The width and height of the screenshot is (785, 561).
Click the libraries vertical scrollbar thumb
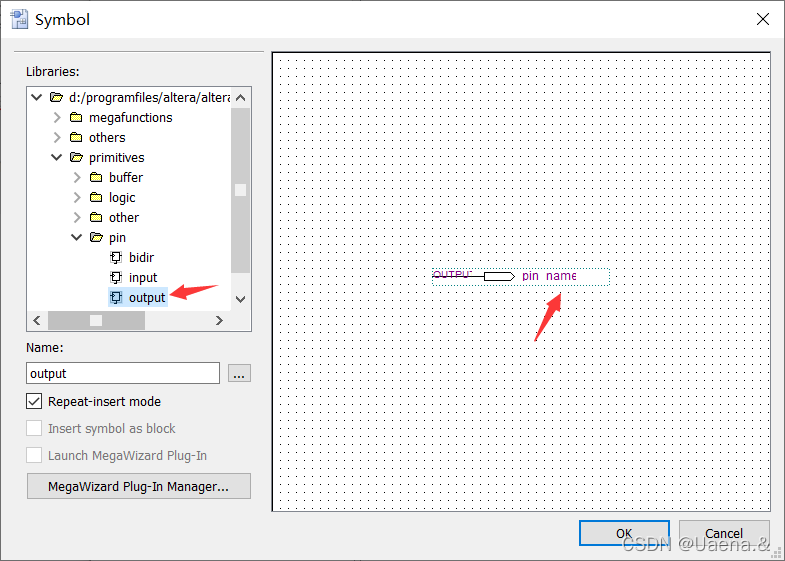(240, 190)
